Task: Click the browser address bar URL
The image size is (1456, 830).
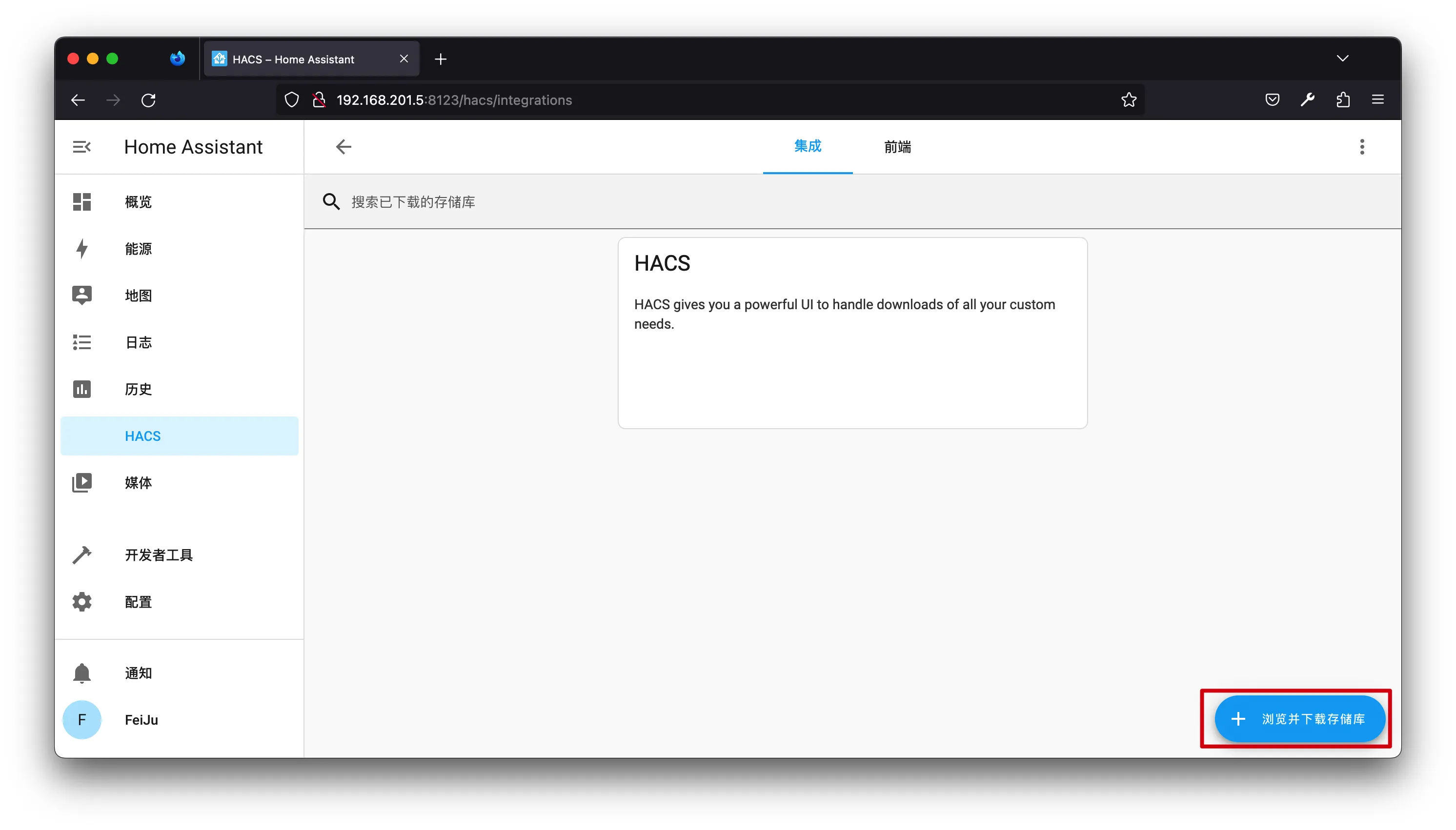Action: (x=454, y=100)
